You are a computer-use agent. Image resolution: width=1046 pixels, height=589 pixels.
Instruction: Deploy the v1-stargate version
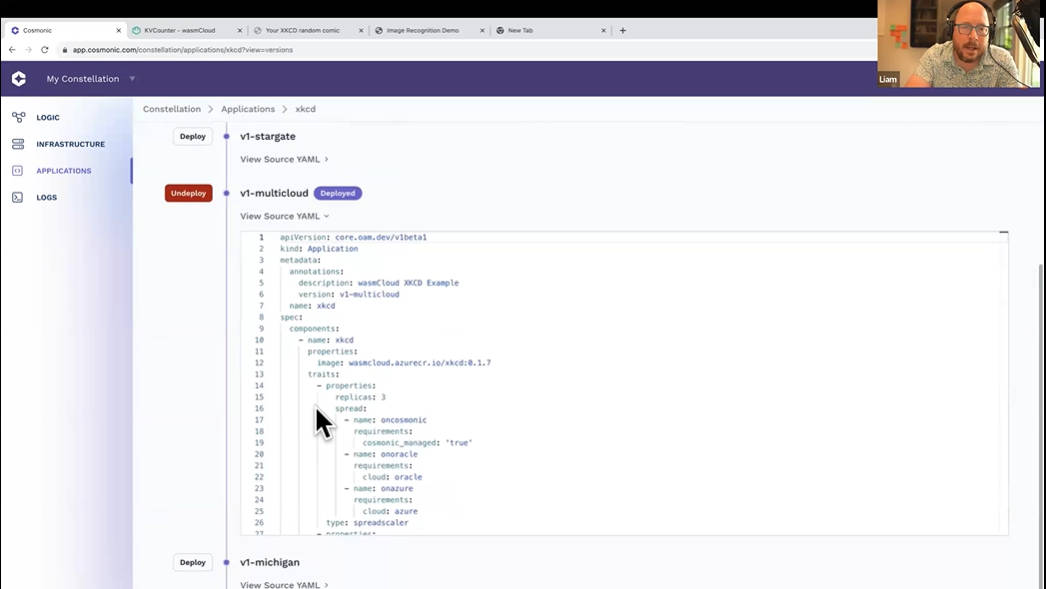tap(193, 136)
